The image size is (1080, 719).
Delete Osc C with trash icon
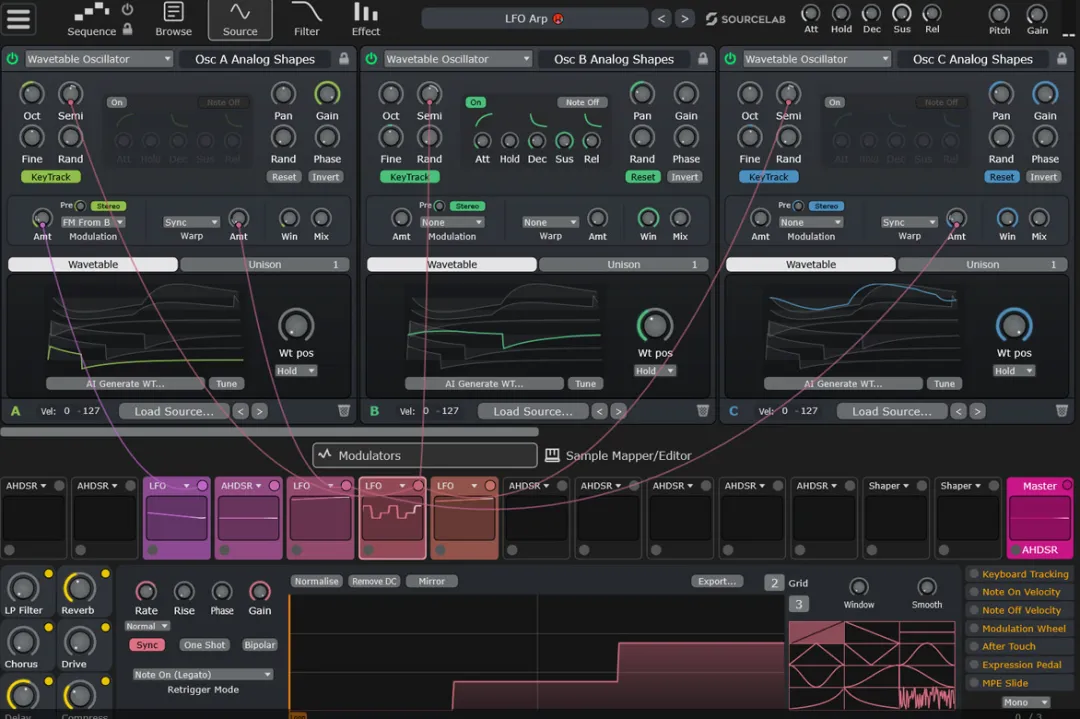(x=1061, y=411)
